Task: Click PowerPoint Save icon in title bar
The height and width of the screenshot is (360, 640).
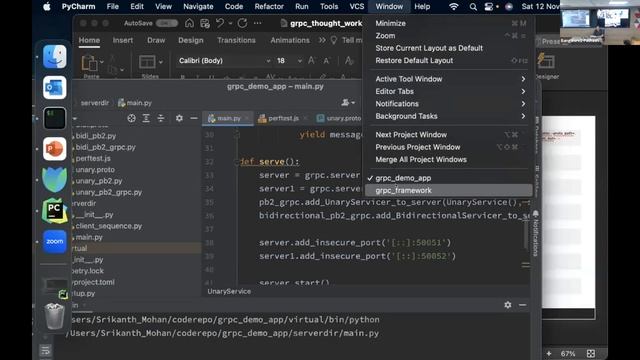Action: click(205, 23)
